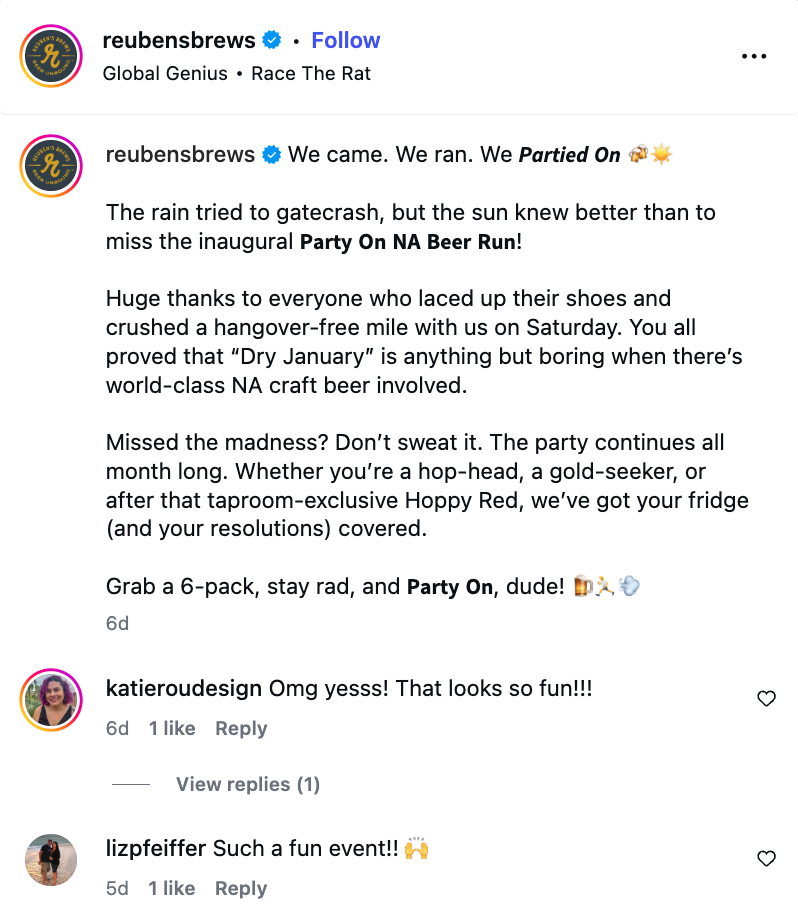
Task: Follow the reubensbrews account
Action: [345, 41]
